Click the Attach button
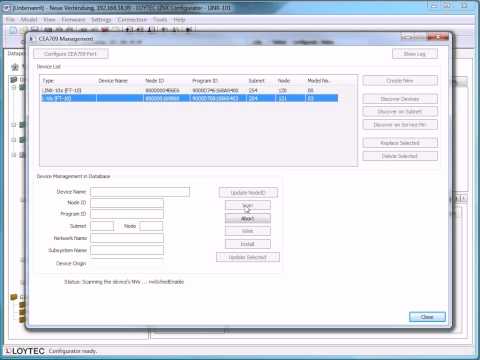 (x=248, y=218)
